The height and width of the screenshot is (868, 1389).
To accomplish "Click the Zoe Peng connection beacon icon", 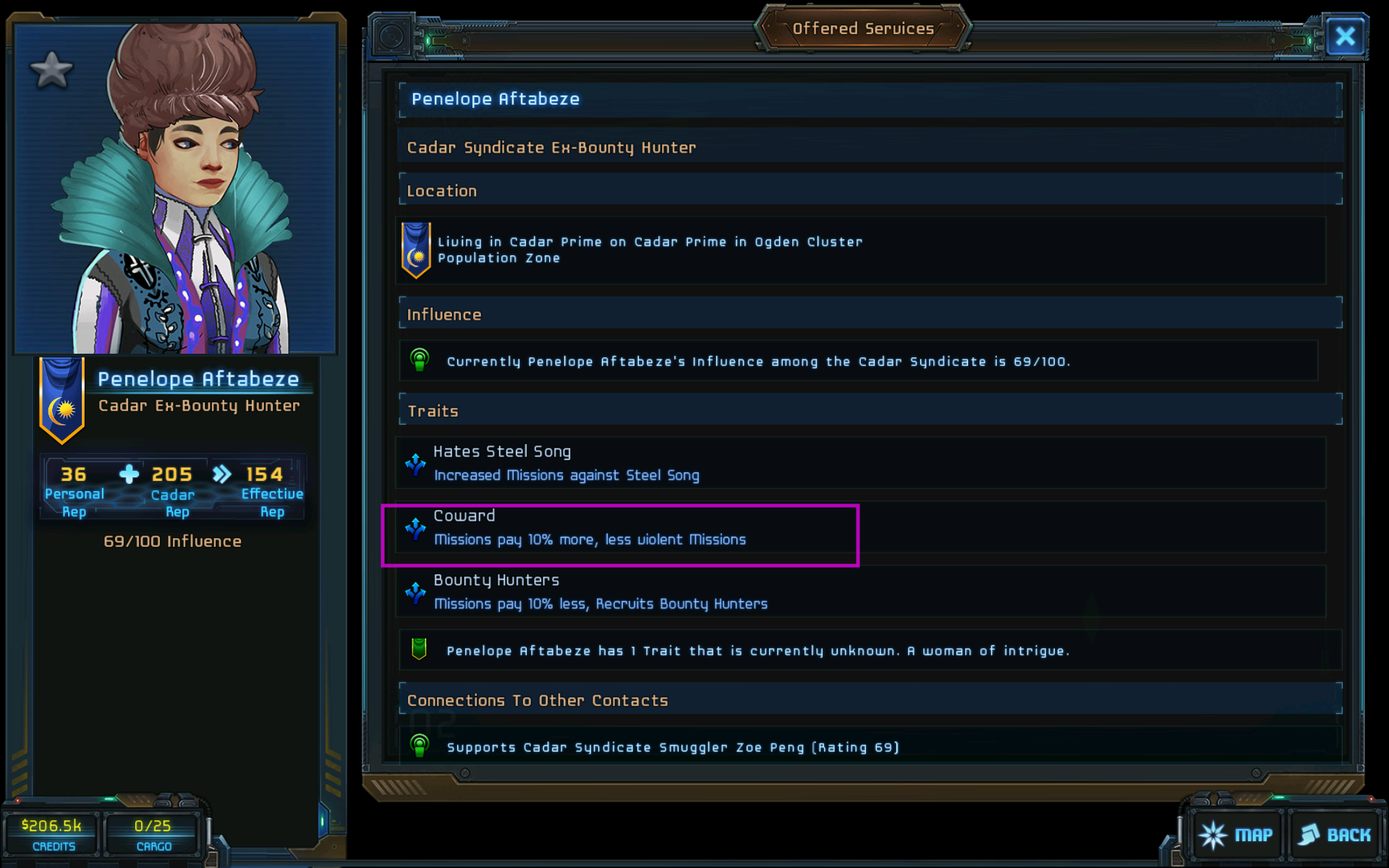I will tap(420, 745).
